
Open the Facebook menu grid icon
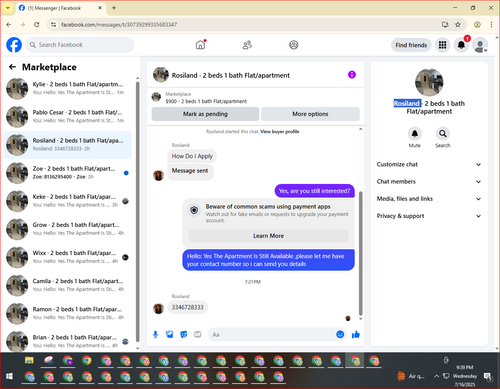click(442, 45)
